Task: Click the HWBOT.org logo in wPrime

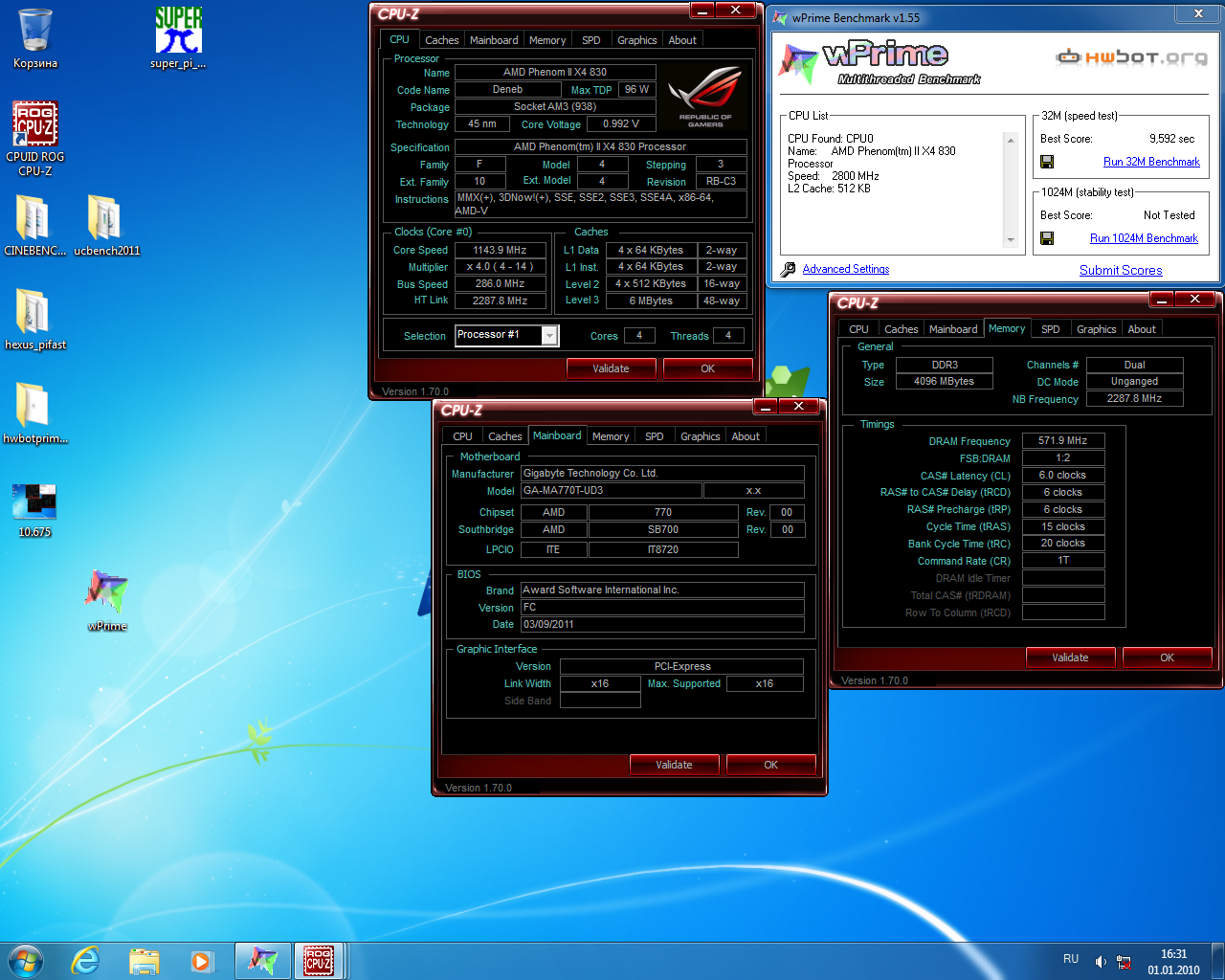Action: (1131, 57)
